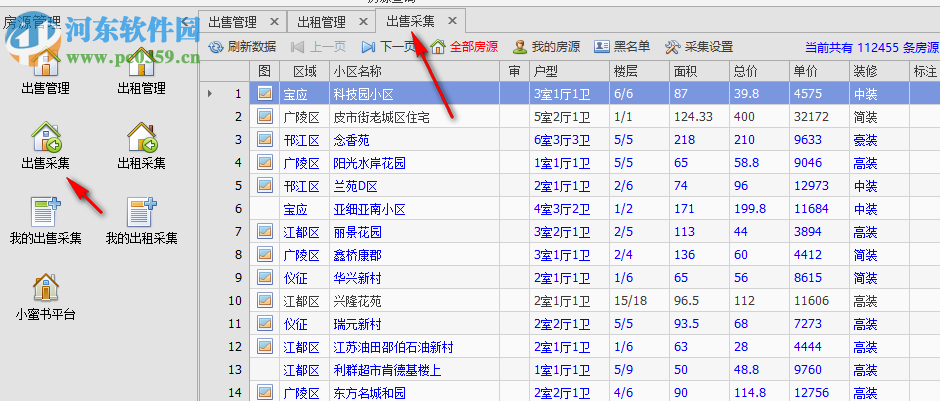Click the picture icon for 华兴新村
This screenshot has width=940, height=401.
[x=264, y=278]
